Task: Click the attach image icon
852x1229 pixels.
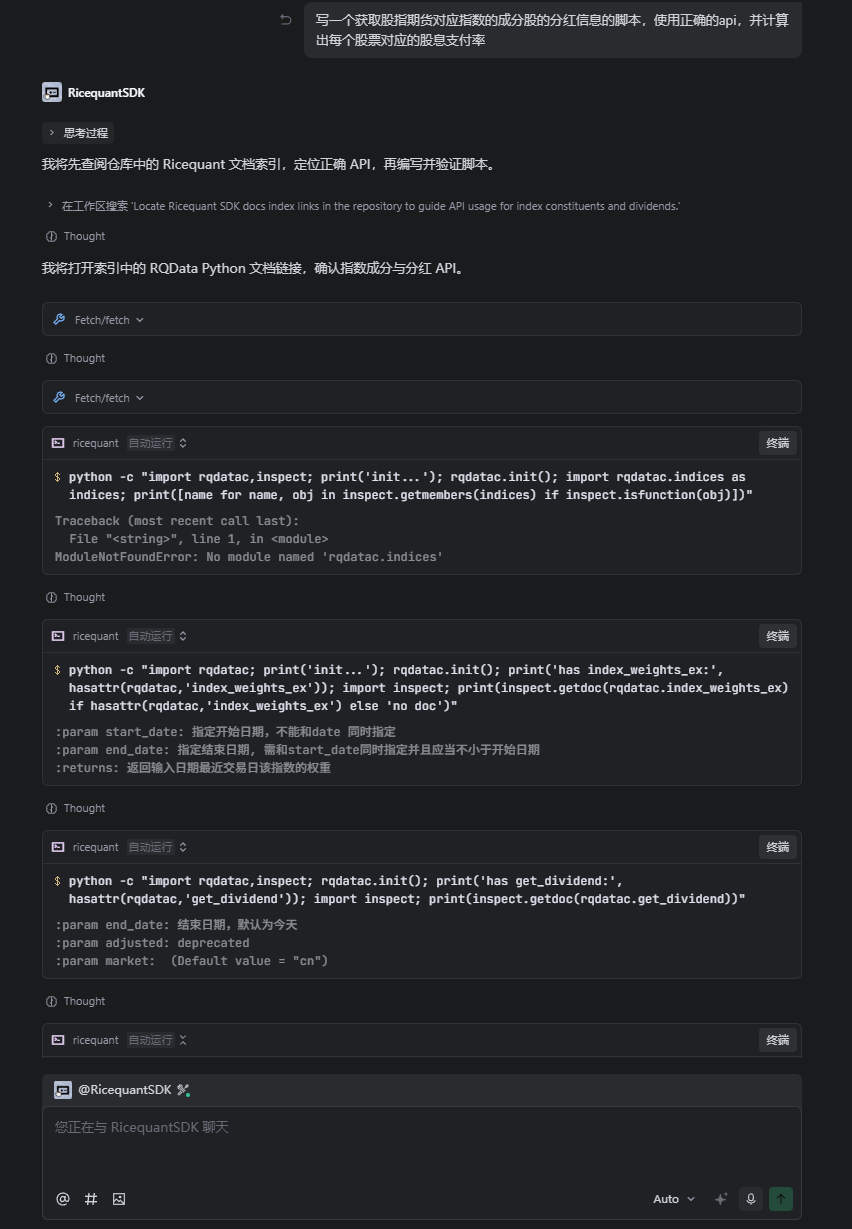Action: [x=119, y=1199]
